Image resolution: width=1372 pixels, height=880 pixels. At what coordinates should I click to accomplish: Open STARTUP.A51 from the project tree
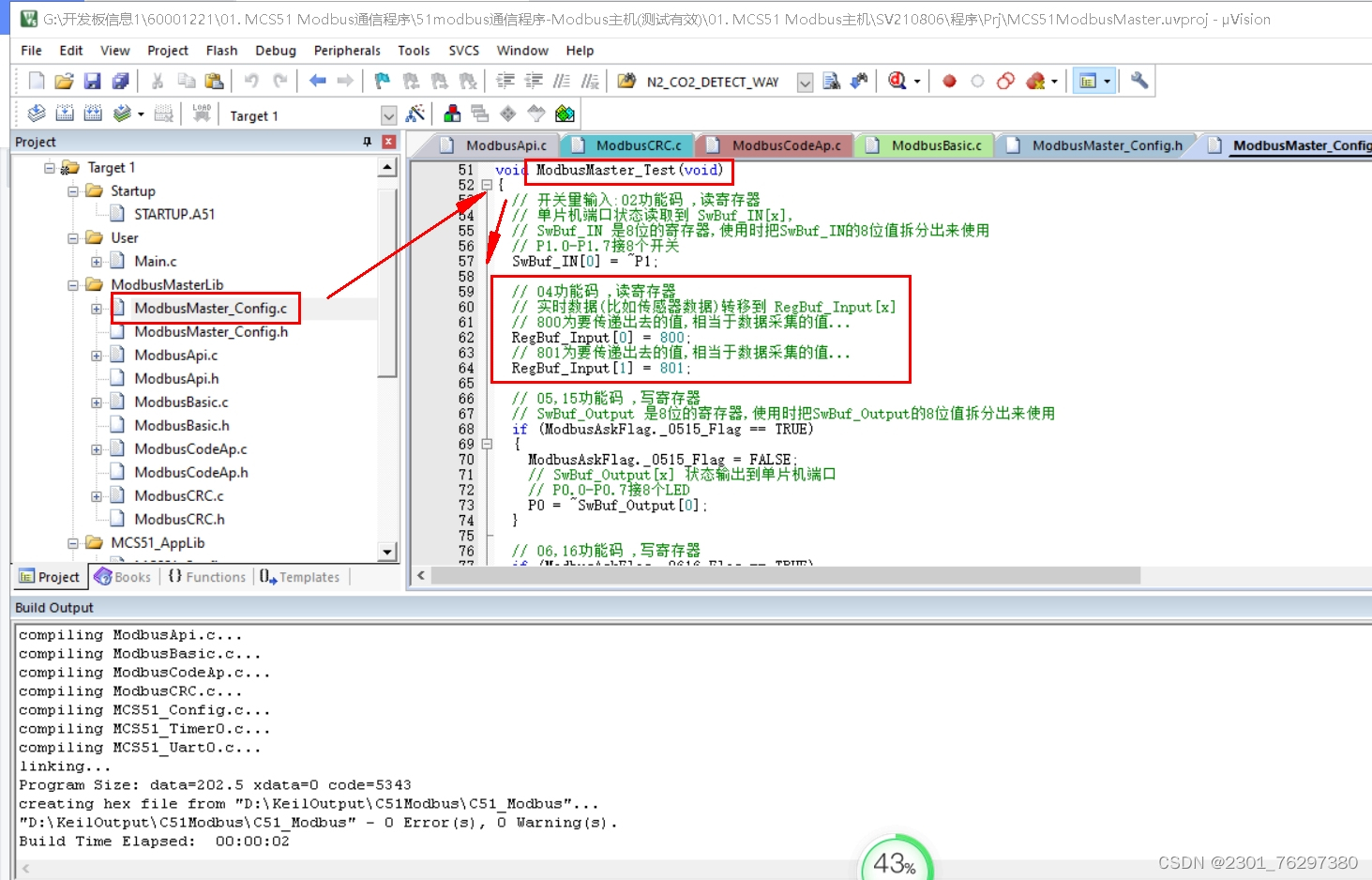(x=173, y=214)
